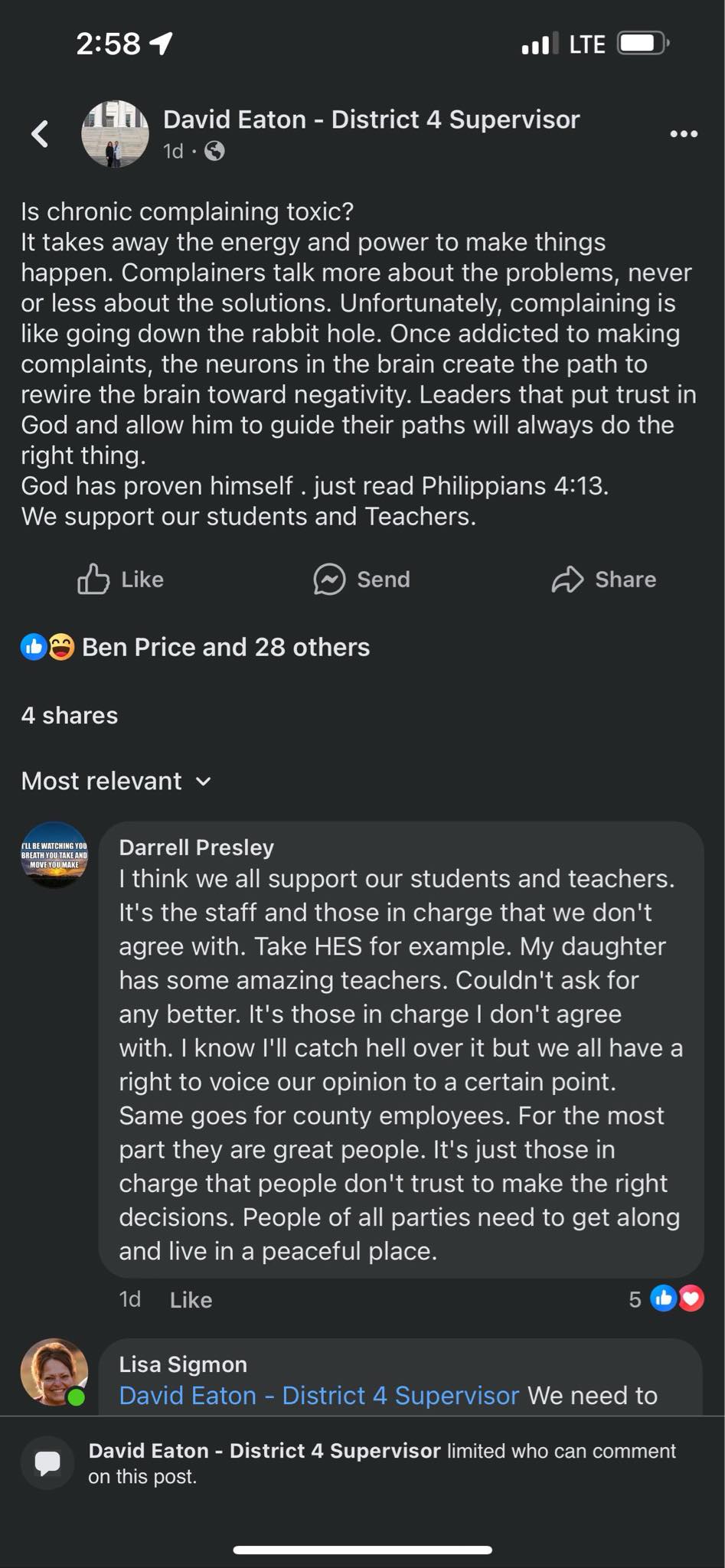Tap the David Eaton page title header

(x=371, y=120)
